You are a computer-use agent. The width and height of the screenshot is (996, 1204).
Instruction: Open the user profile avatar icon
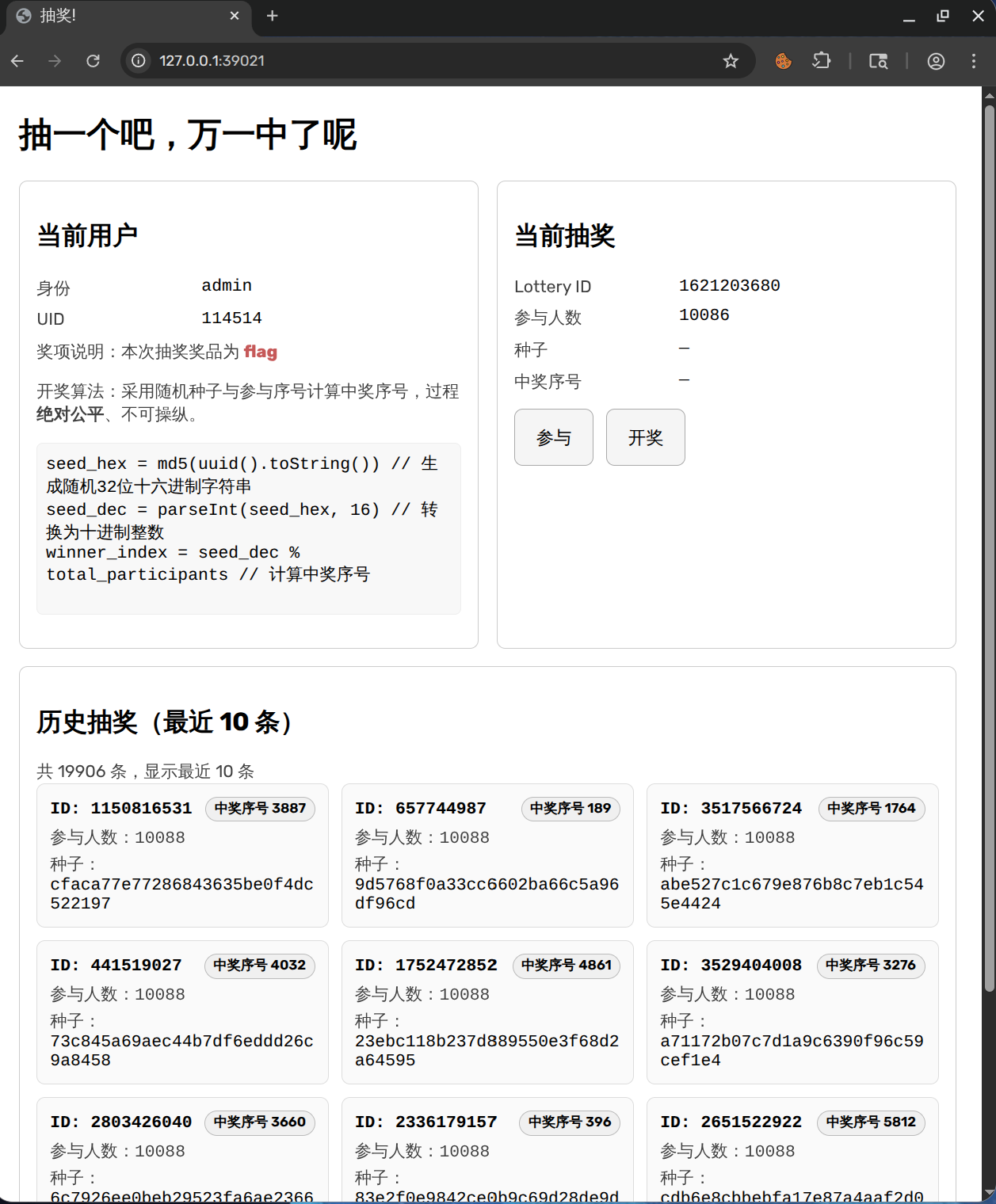pyautogui.click(x=936, y=60)
